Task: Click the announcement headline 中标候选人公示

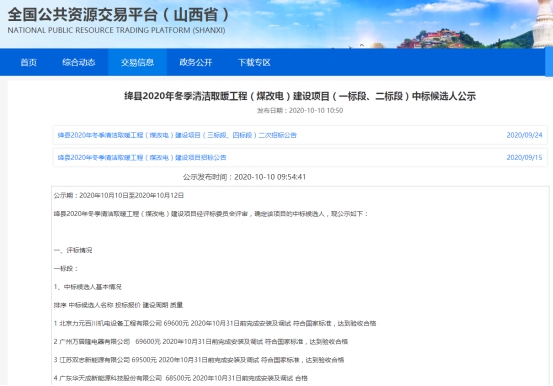Action: pyautogui.click(x=300, y=96)
